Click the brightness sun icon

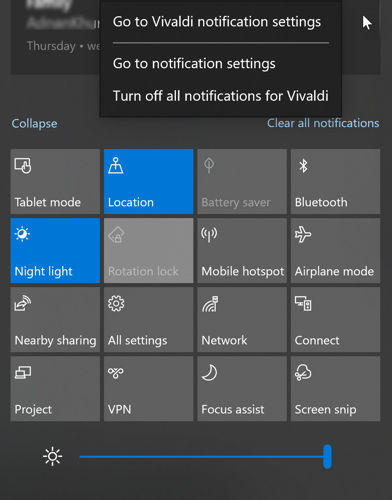(x=53, y=456)
